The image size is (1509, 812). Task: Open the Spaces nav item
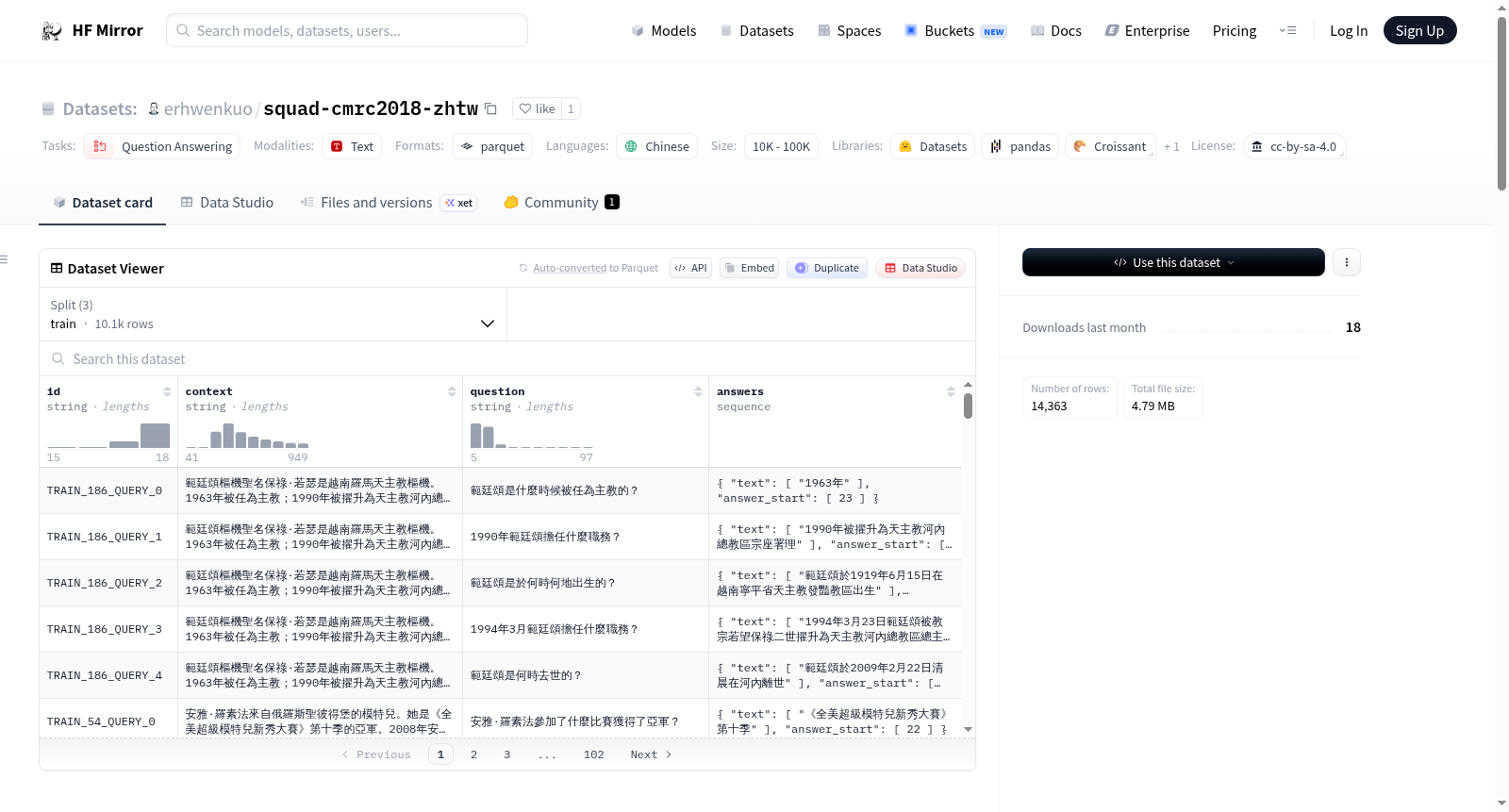coord(849,30)
